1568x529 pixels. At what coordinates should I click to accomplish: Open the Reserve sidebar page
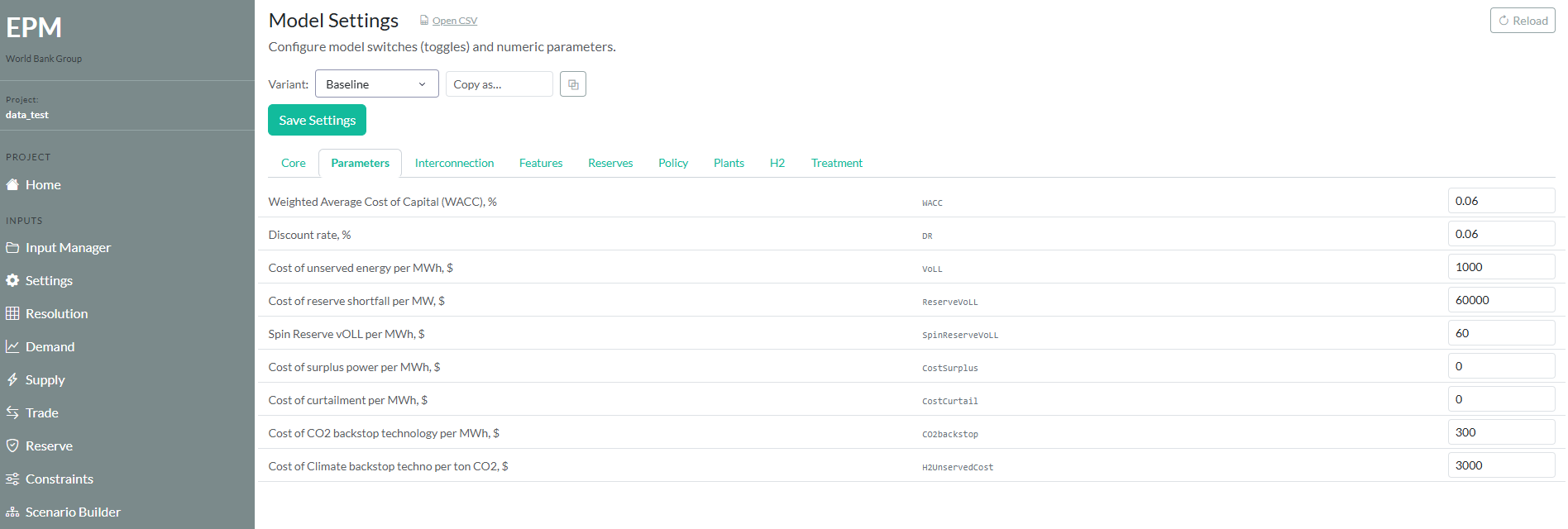(x=49, y=446)
